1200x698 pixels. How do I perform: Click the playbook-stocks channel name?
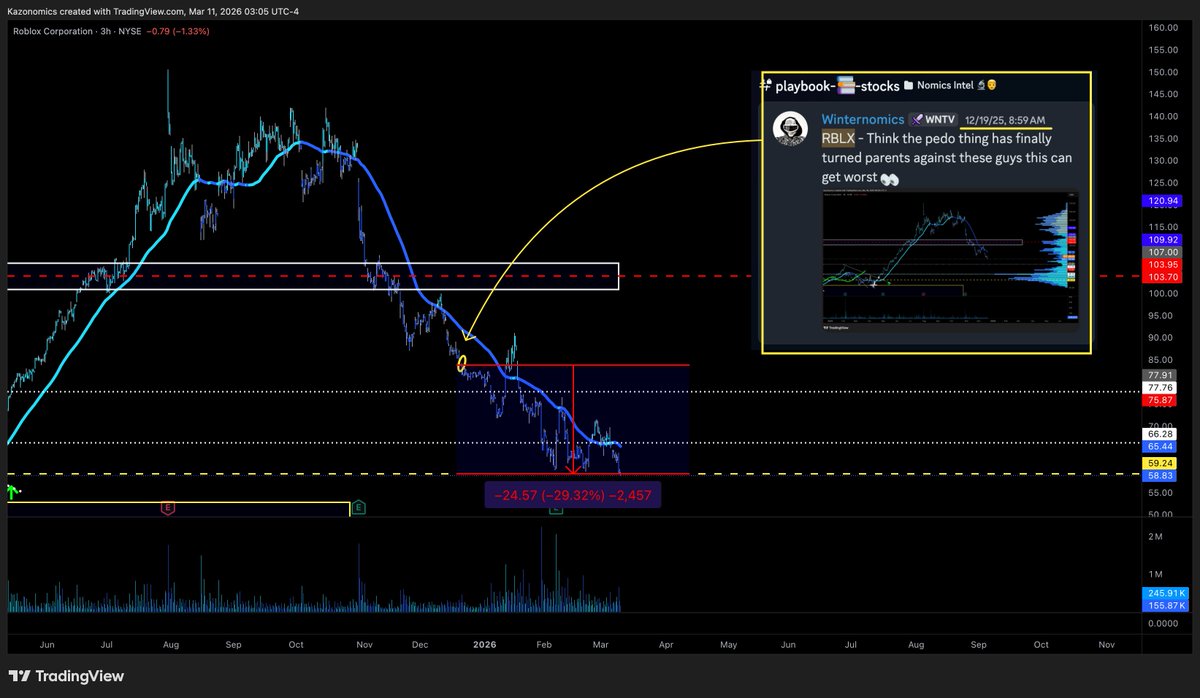[837, 86]
